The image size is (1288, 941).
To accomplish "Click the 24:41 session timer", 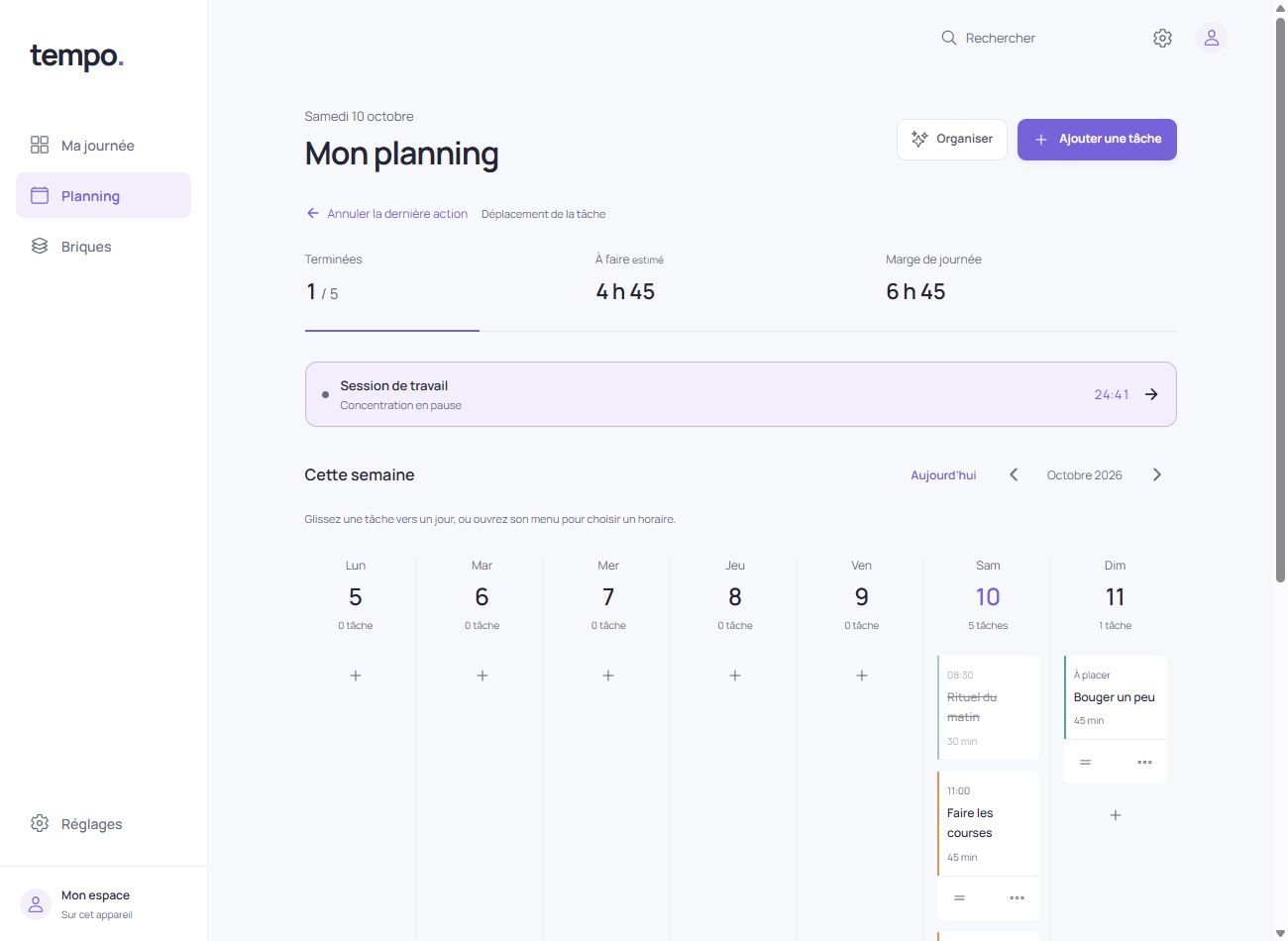I will (x=1112, y=394).
